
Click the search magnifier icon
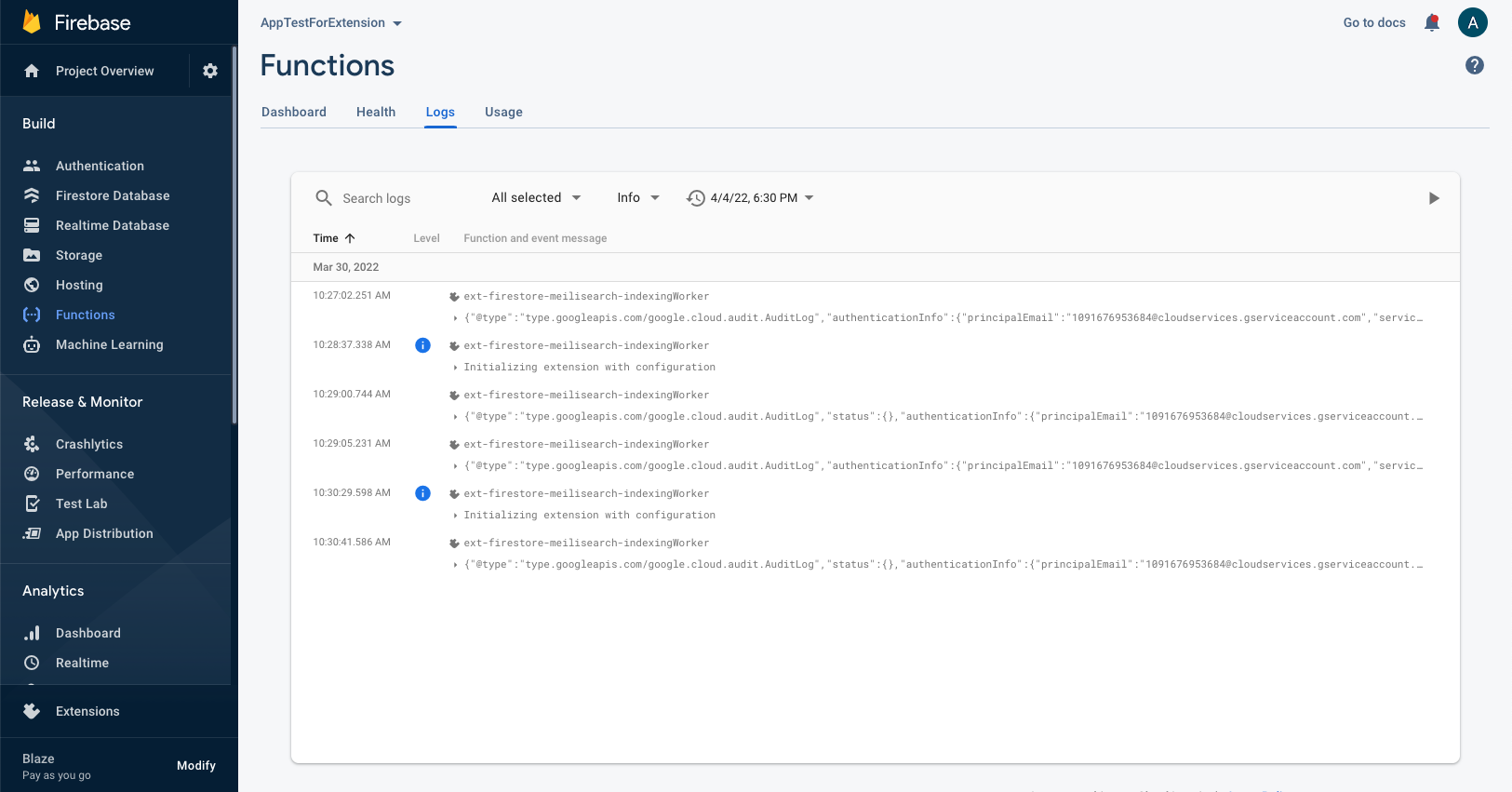[324, 198]
